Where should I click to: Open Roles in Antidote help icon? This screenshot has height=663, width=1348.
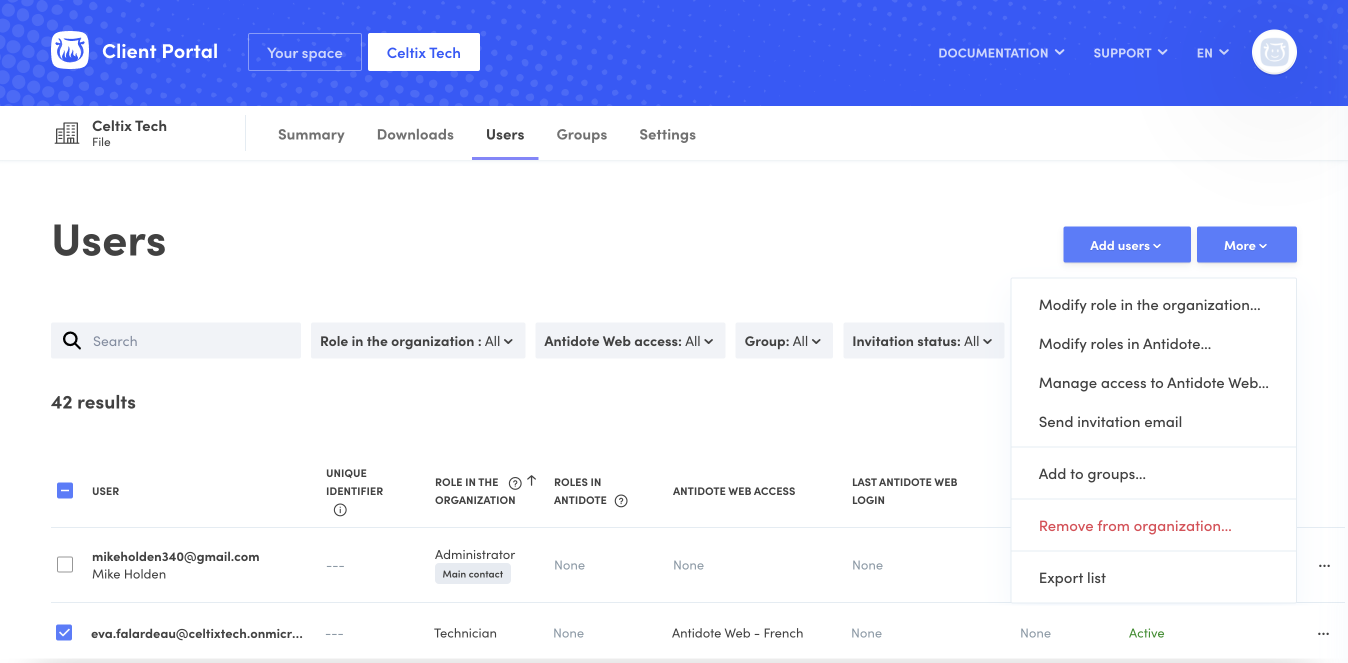point(621,501)
